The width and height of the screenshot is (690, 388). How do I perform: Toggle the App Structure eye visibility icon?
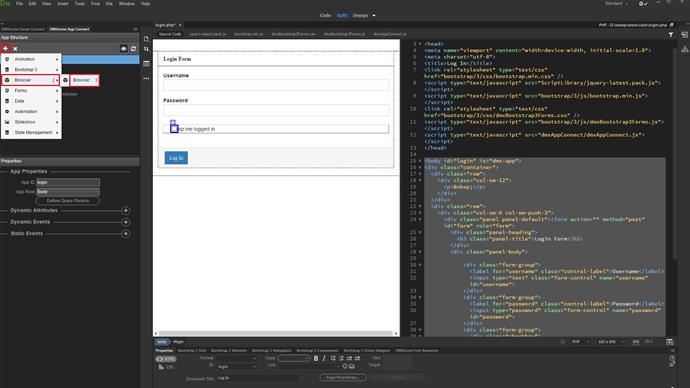pyautogui.click(x=124, y=49)
